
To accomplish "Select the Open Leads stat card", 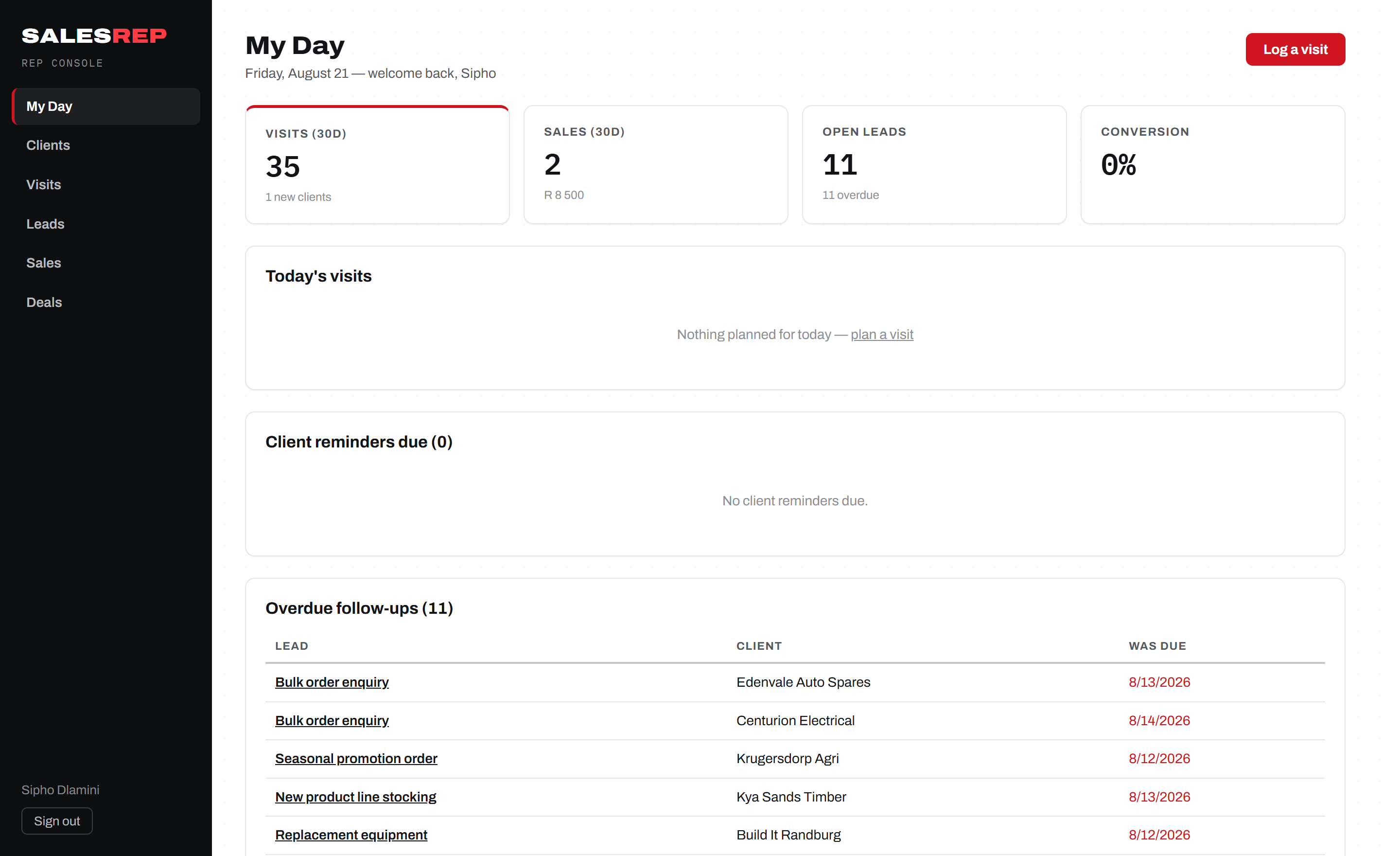I will pyautogui.click(x=934, y=165).
